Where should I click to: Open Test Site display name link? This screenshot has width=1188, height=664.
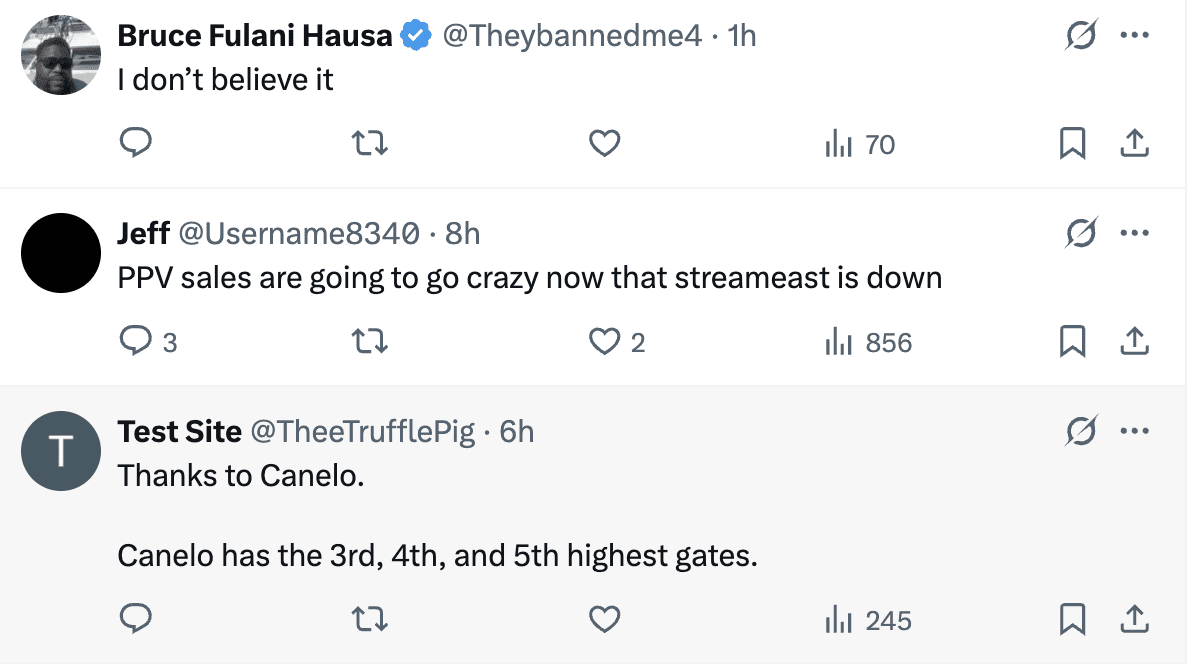pyautogui.click(x=179, y=432)
